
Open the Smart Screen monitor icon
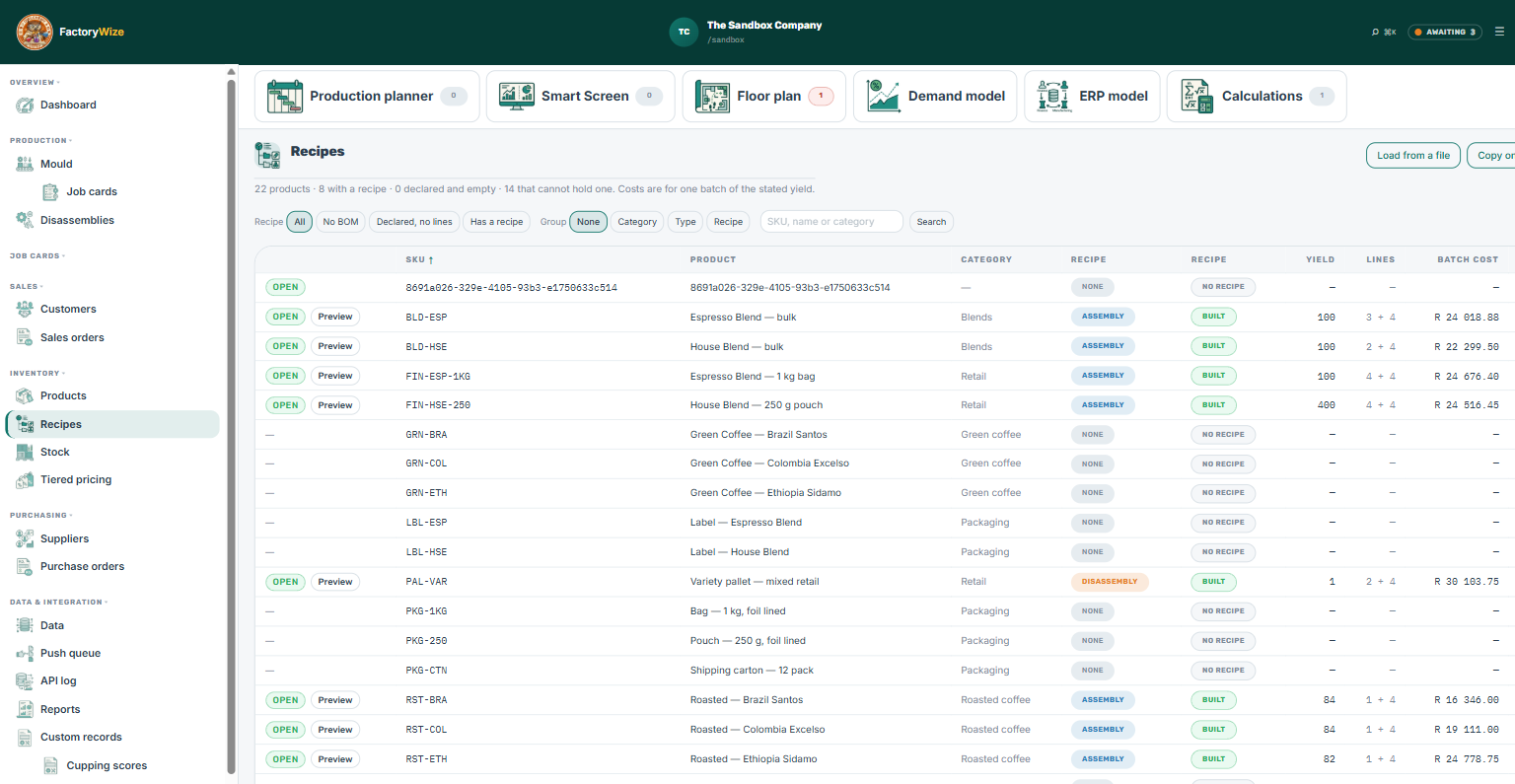tap(517, 97)
